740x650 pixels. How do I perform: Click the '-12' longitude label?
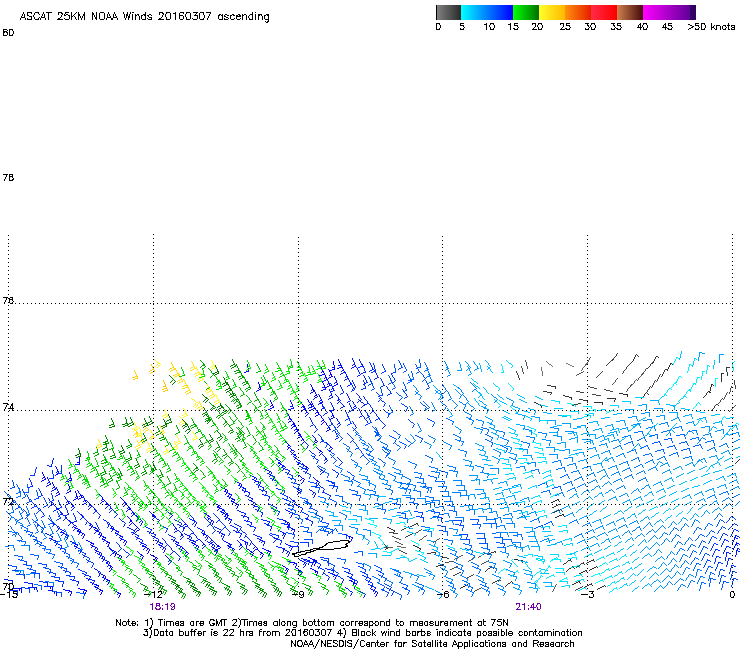153,595
